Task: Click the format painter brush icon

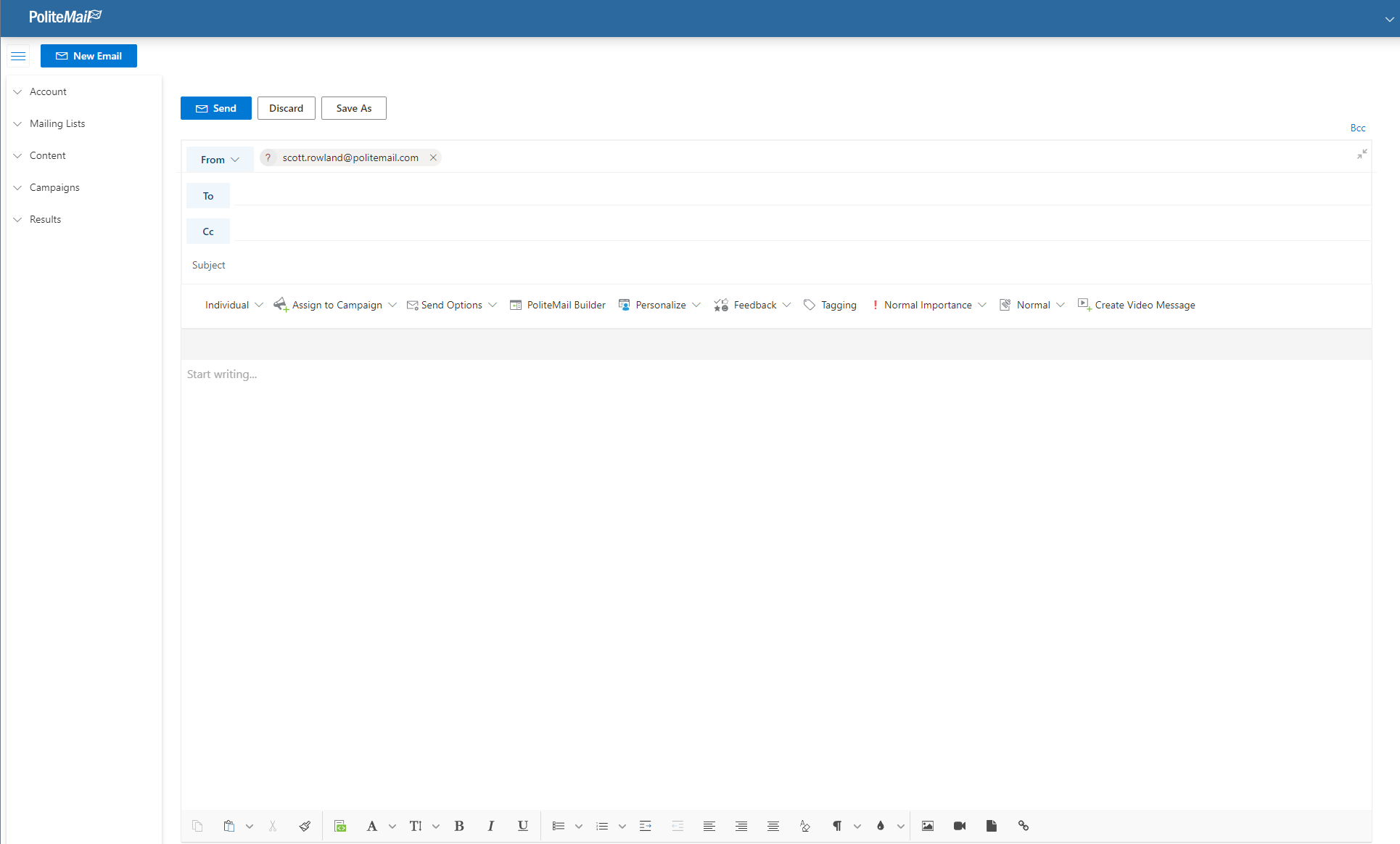Action: (305, 826)
